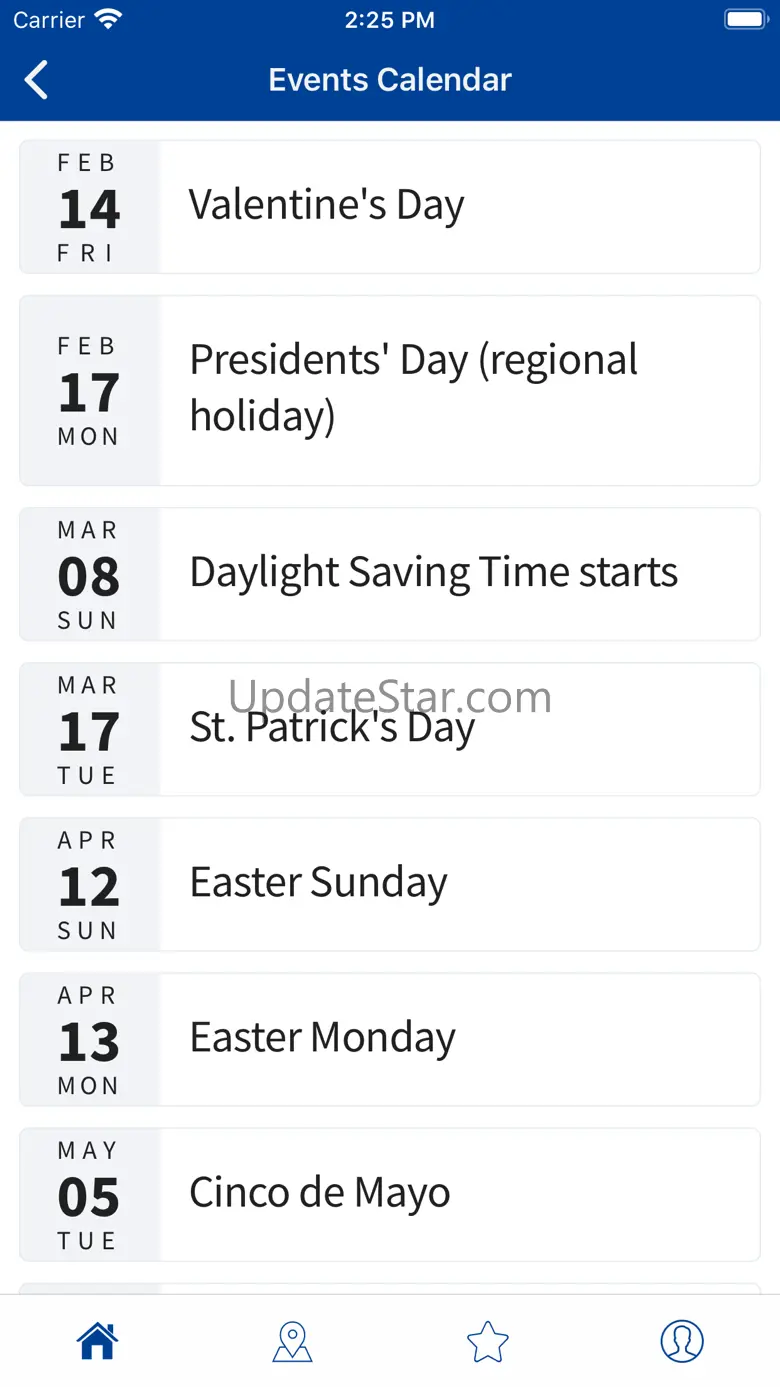Tap the FEB 17 MON date badge

click(89, 390)
